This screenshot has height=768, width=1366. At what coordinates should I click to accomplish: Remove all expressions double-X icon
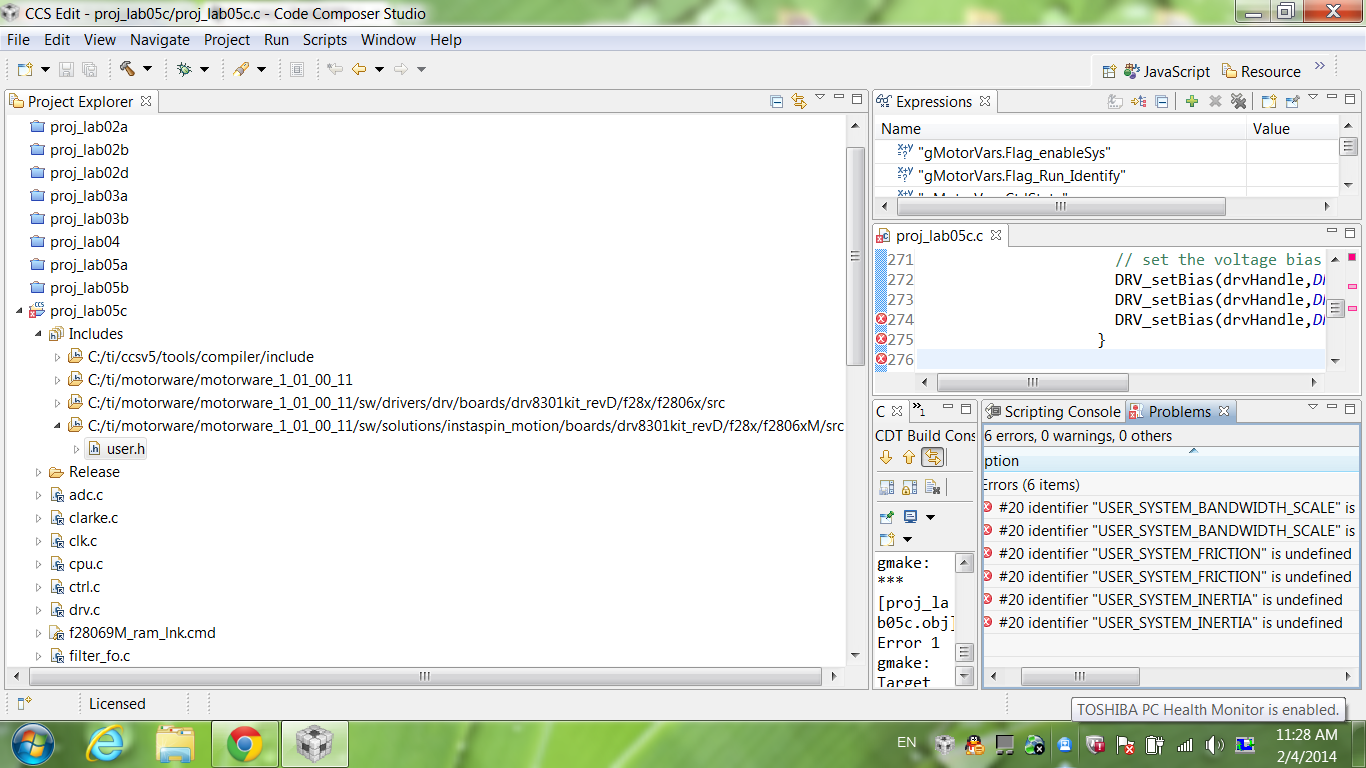tap(1238, 101)
